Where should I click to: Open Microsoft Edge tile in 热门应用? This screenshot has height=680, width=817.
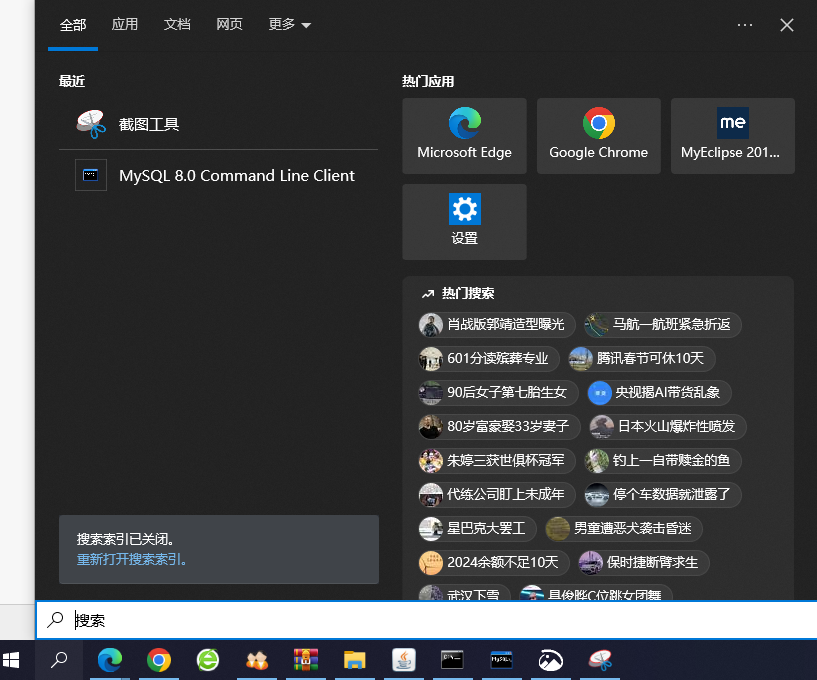pos(464,136)
